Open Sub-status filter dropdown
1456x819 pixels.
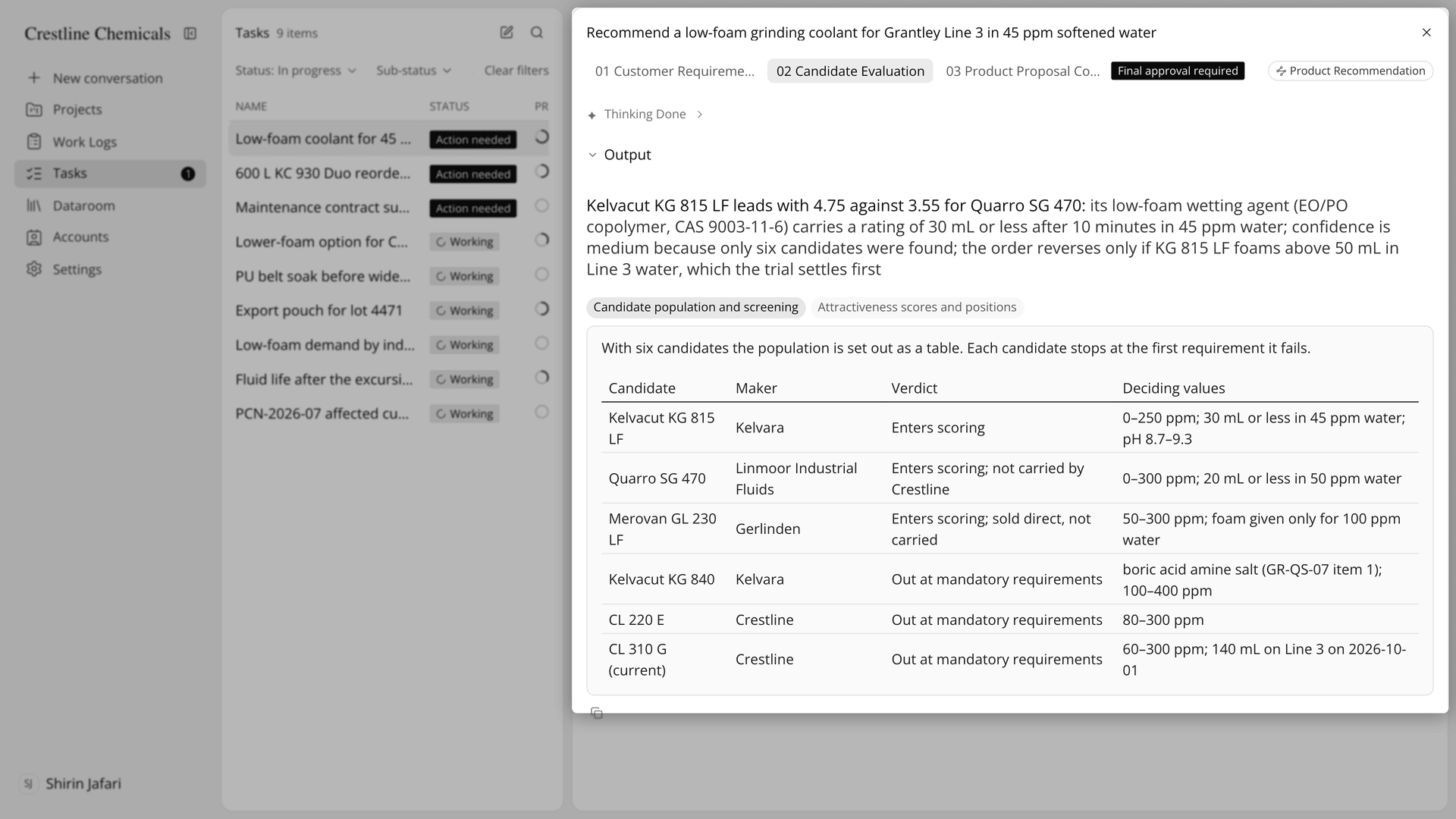414,71
